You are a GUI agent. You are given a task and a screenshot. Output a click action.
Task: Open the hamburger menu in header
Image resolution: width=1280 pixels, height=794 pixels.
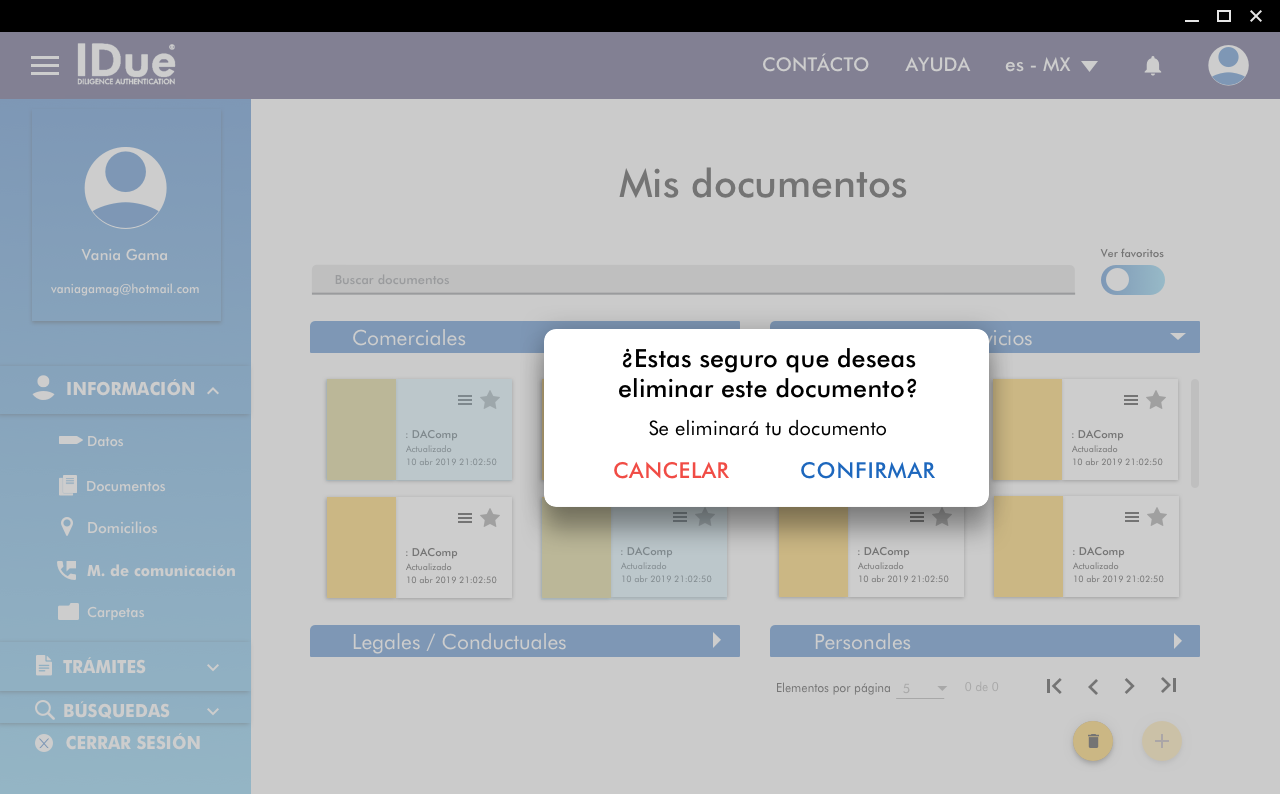(x=45, y=66)
